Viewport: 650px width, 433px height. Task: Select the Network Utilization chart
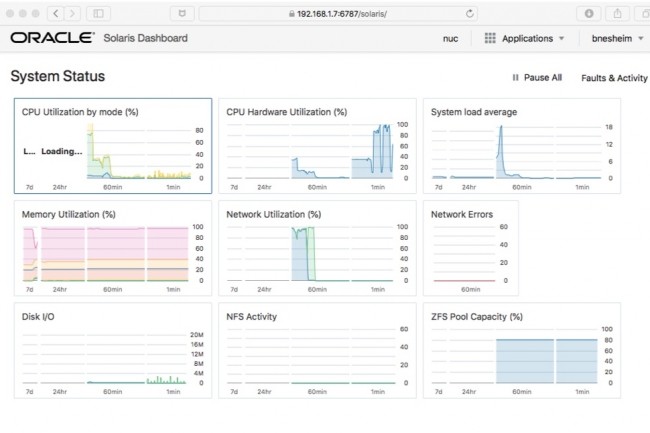317,248
